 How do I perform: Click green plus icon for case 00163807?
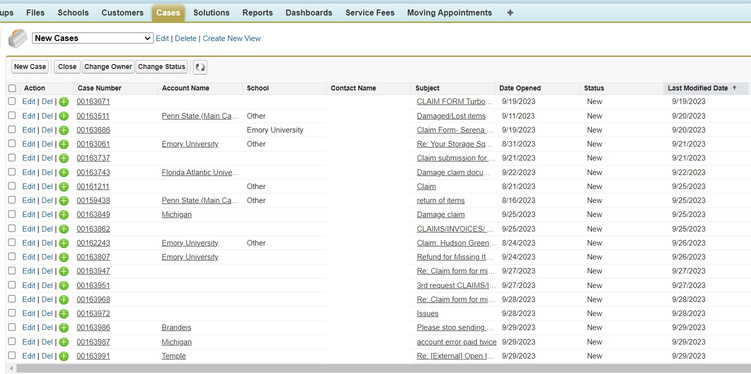click(x=64, y=257)
